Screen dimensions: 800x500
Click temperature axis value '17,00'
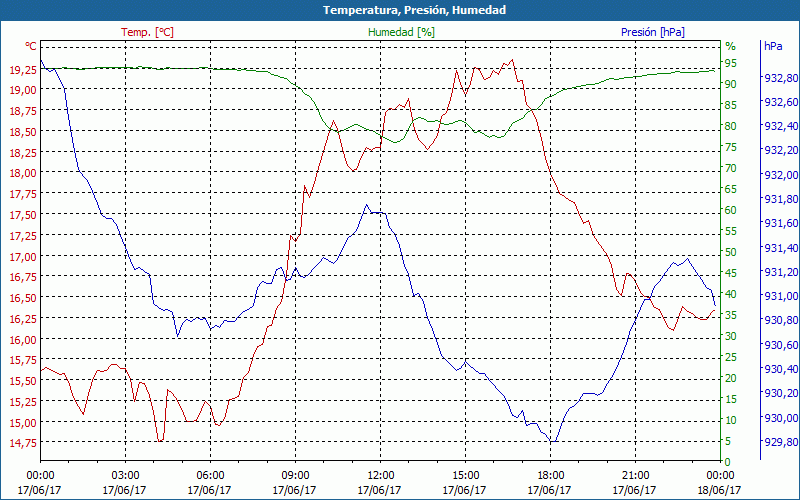(23, 256)
